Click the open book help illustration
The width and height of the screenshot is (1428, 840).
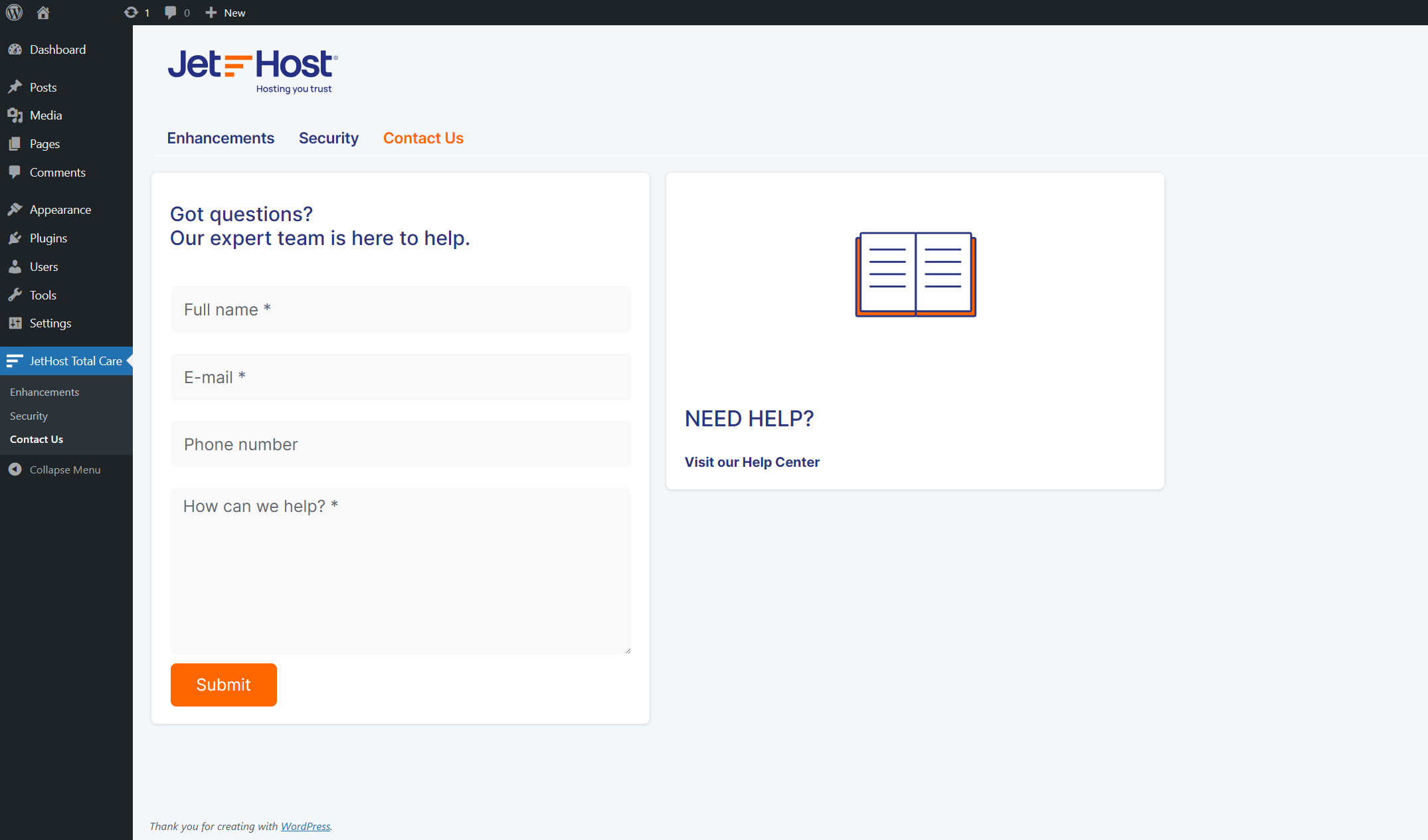pos(915,274)
